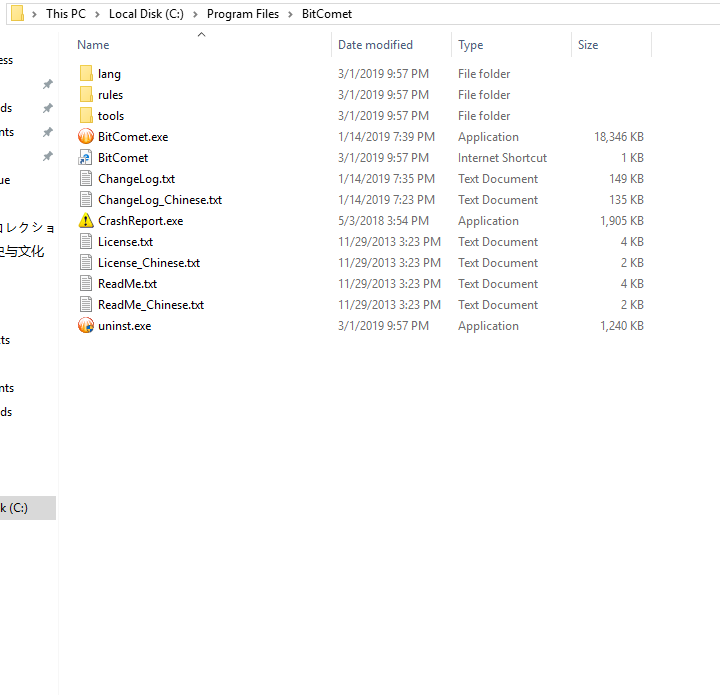The width and height of the screenshot is (720, 695).
Task: Click the License_Chinese.txt document icon
Action: (86, 263)
